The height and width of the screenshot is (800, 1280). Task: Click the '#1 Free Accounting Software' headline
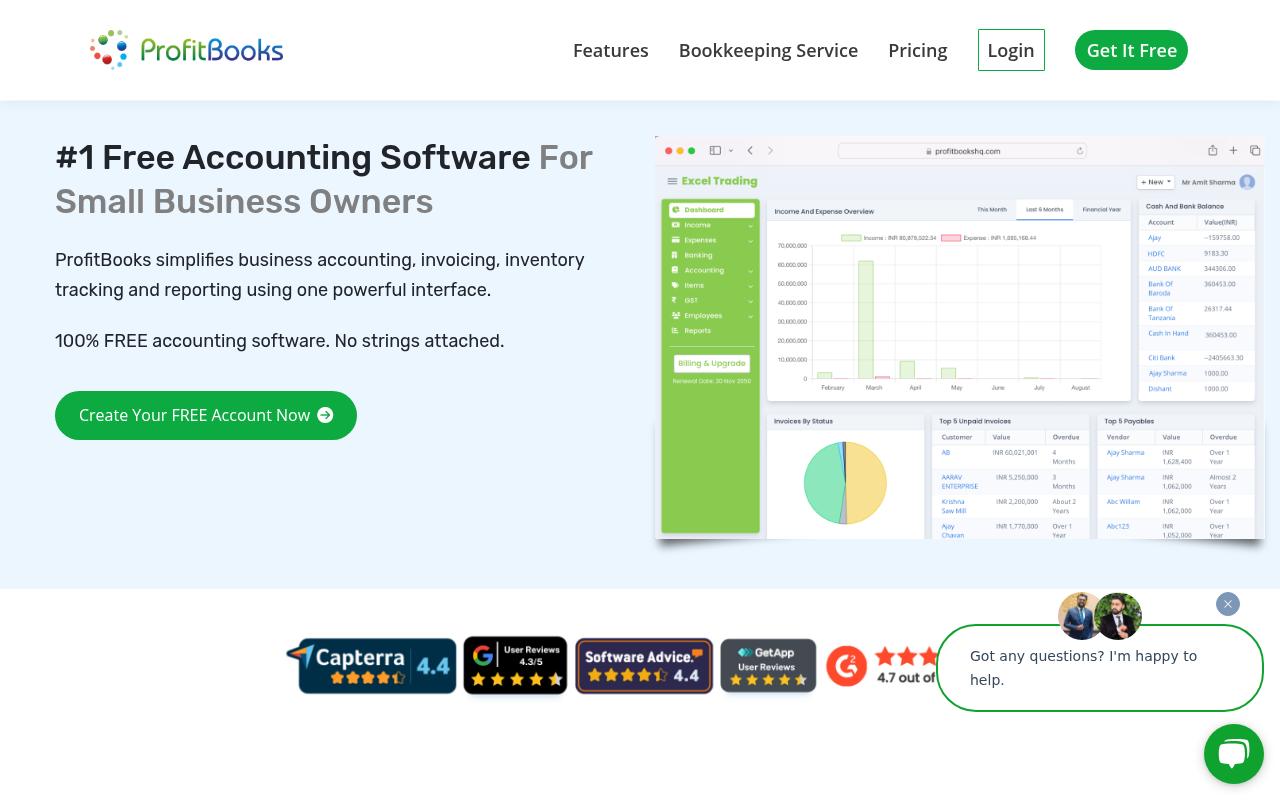293,158
